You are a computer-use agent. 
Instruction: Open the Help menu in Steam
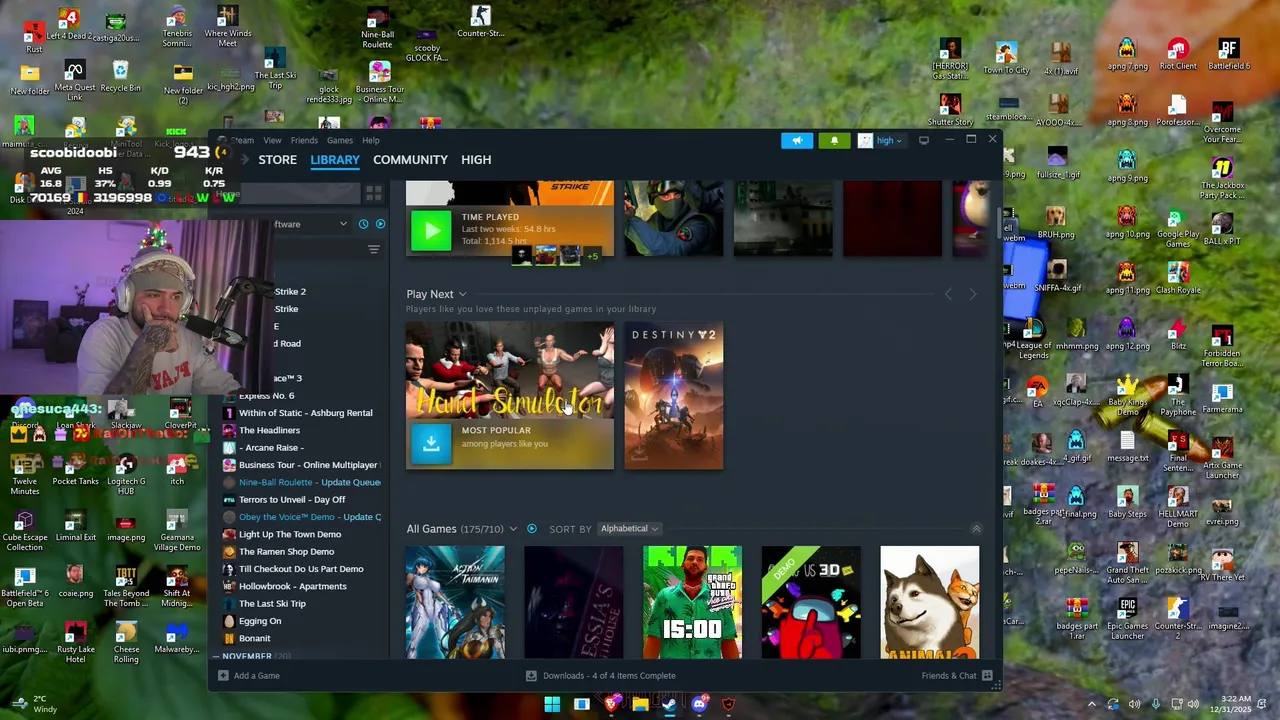click(371, 141)
